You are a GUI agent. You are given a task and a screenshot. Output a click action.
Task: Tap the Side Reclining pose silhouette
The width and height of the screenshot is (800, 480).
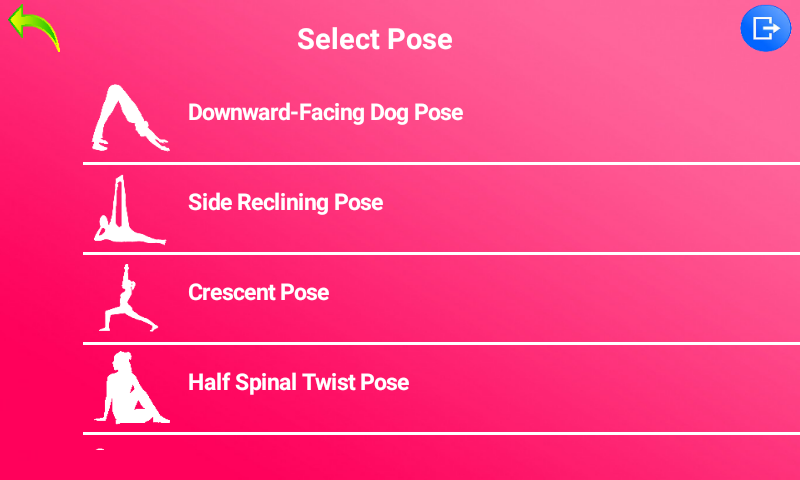[x=130, y=209]
